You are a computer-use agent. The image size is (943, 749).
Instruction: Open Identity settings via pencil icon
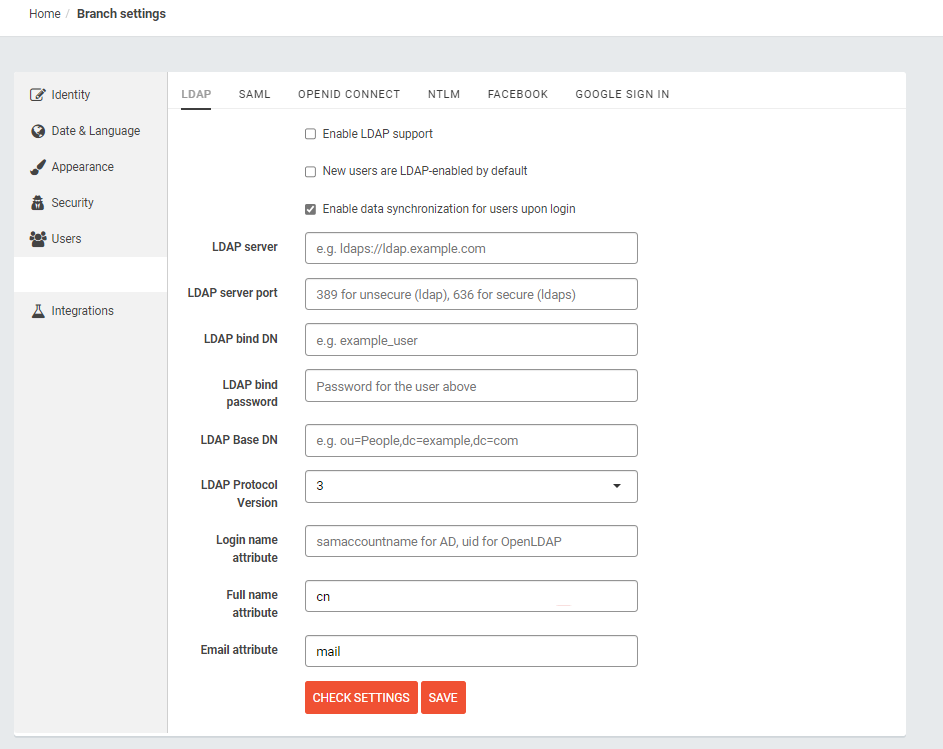tap(37, 94)
